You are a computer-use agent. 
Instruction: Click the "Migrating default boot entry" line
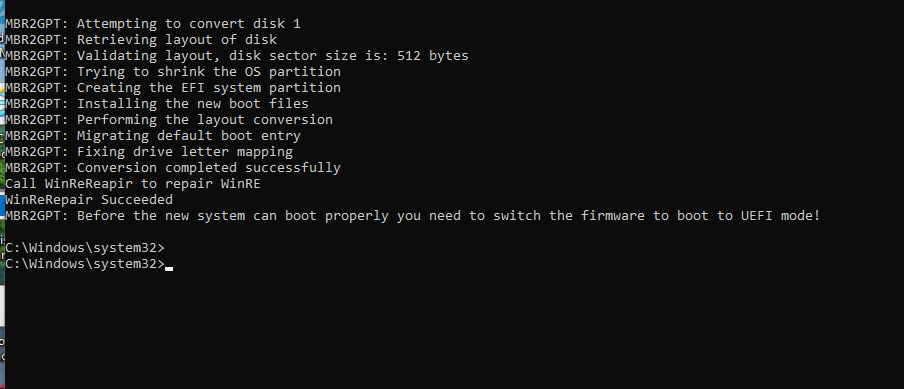point(153,136)
